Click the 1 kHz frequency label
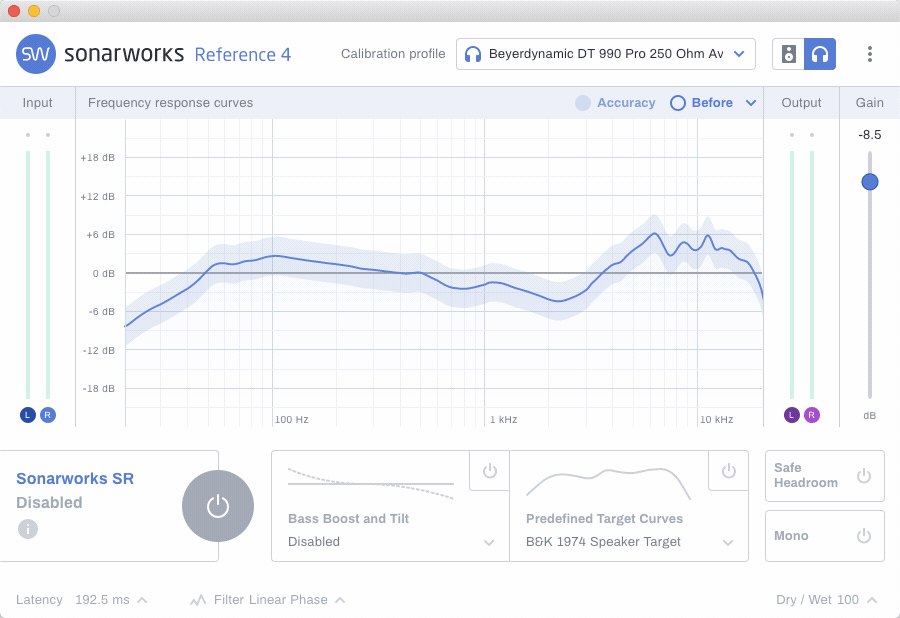Image resolution: width=900 pixels, height=618 pixels. tap(503, 419)
